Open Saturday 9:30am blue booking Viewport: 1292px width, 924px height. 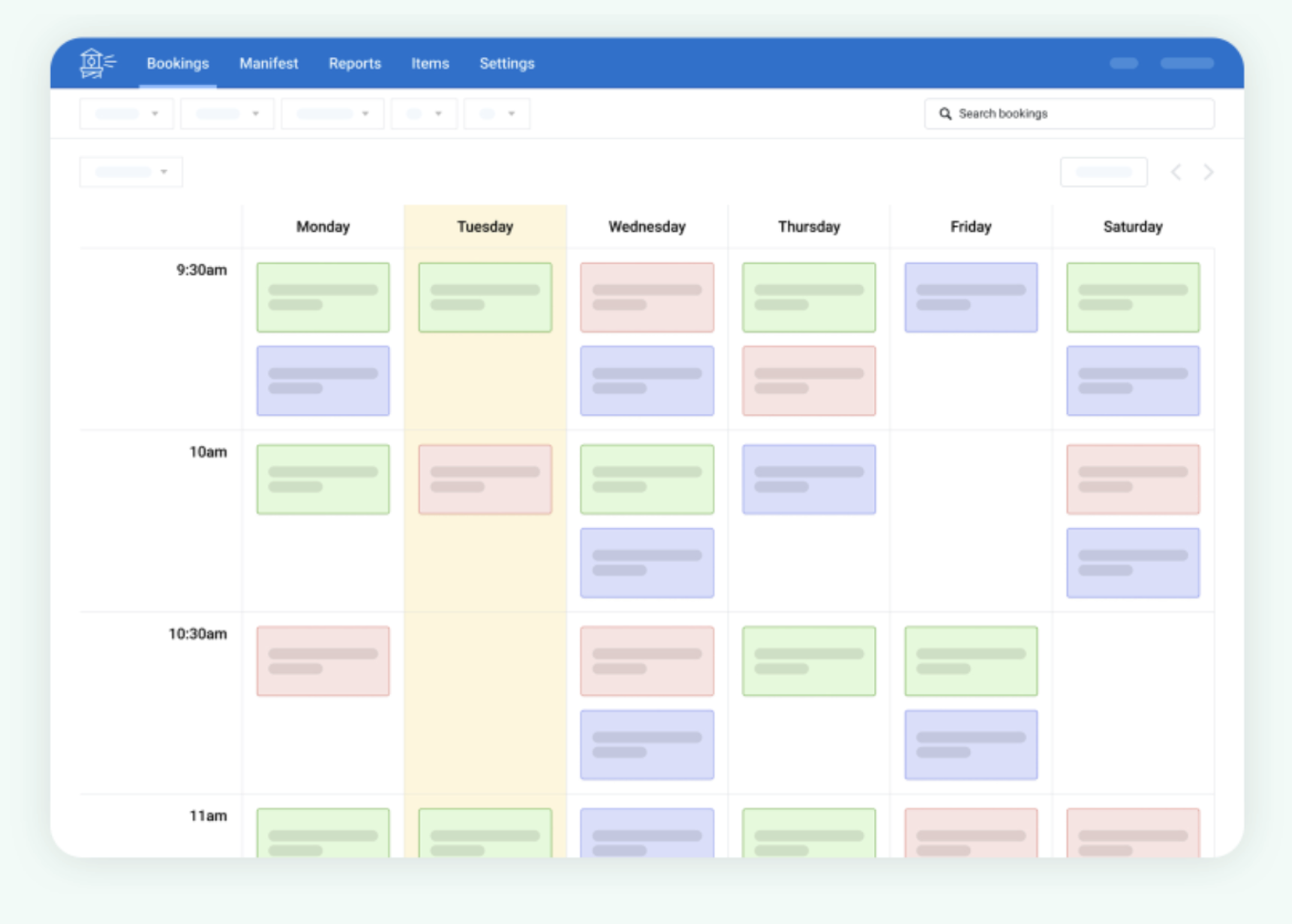1134,381
